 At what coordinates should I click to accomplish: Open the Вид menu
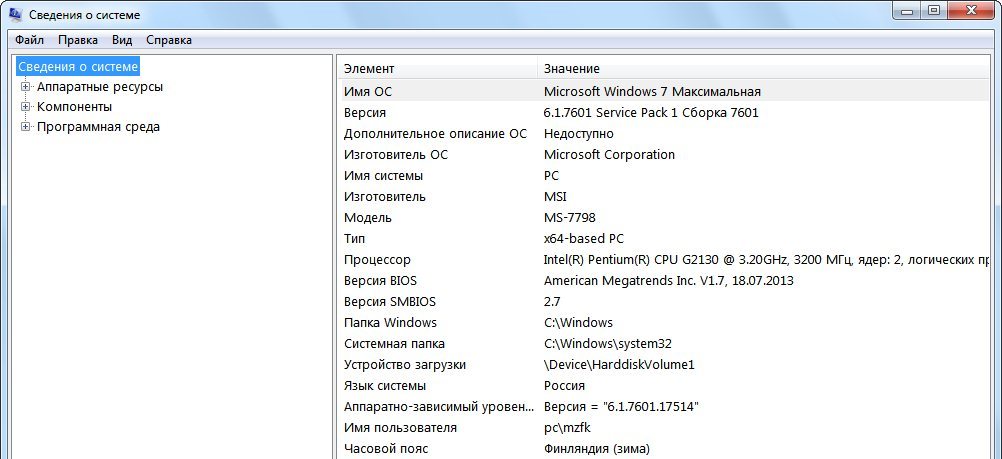pyautogui.click(x=122, y=40)
